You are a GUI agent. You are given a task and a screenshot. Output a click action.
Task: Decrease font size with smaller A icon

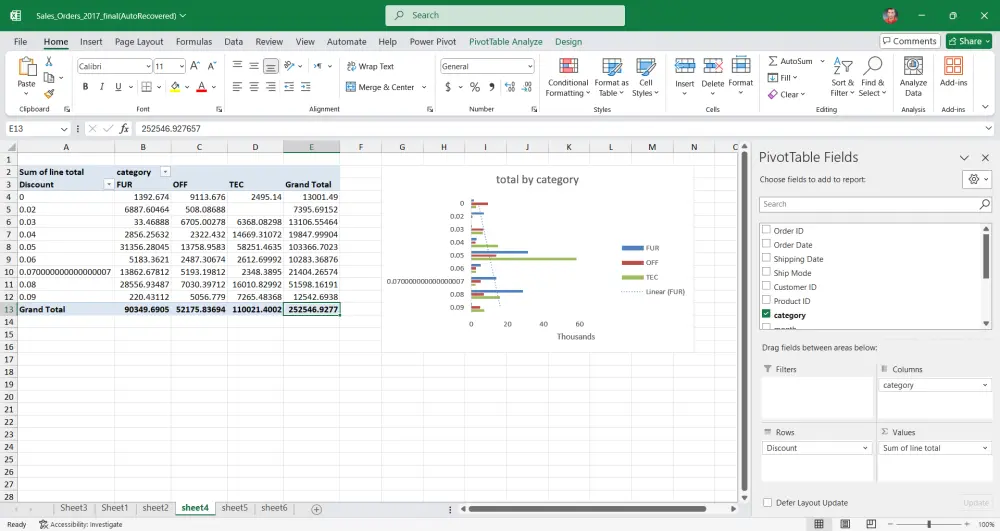[212, 66]
